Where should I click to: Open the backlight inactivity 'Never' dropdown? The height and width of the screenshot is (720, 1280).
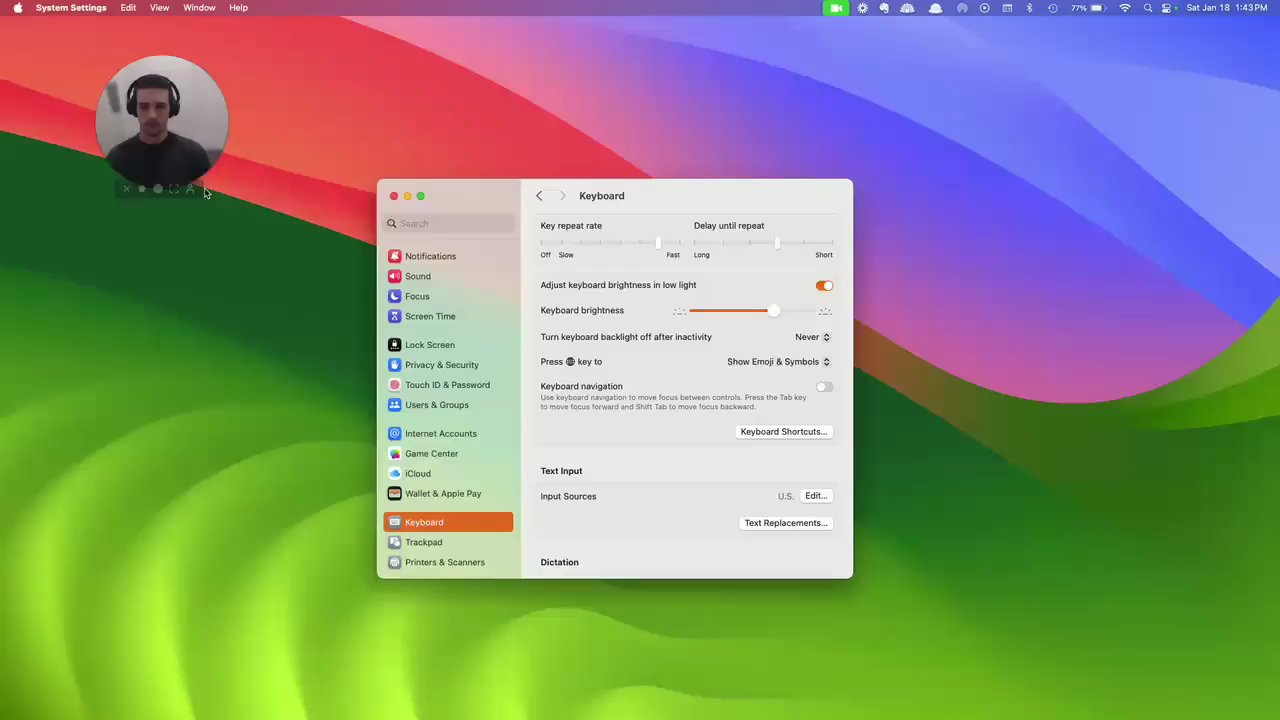812,337
